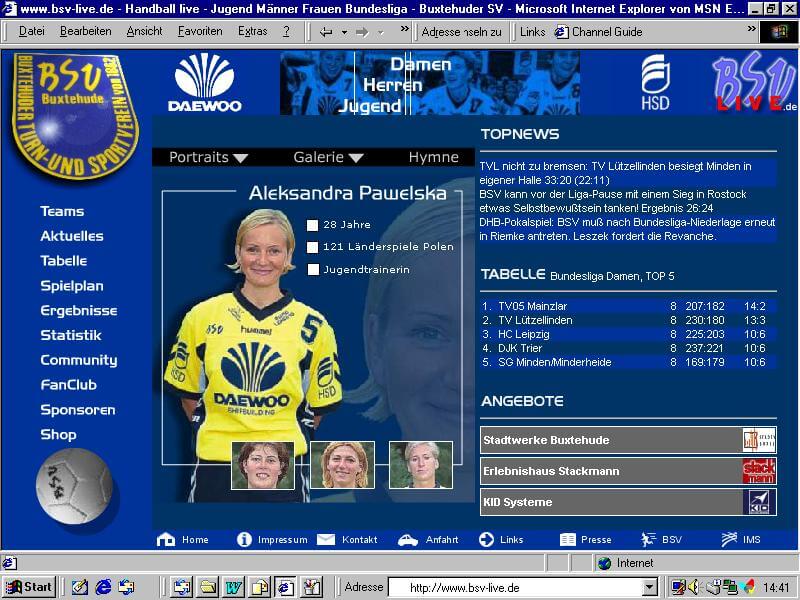Viewport: 800px width, 600px height.
Task: Click the Windows logo throbber in toolbar
Action: coord(779,33)
